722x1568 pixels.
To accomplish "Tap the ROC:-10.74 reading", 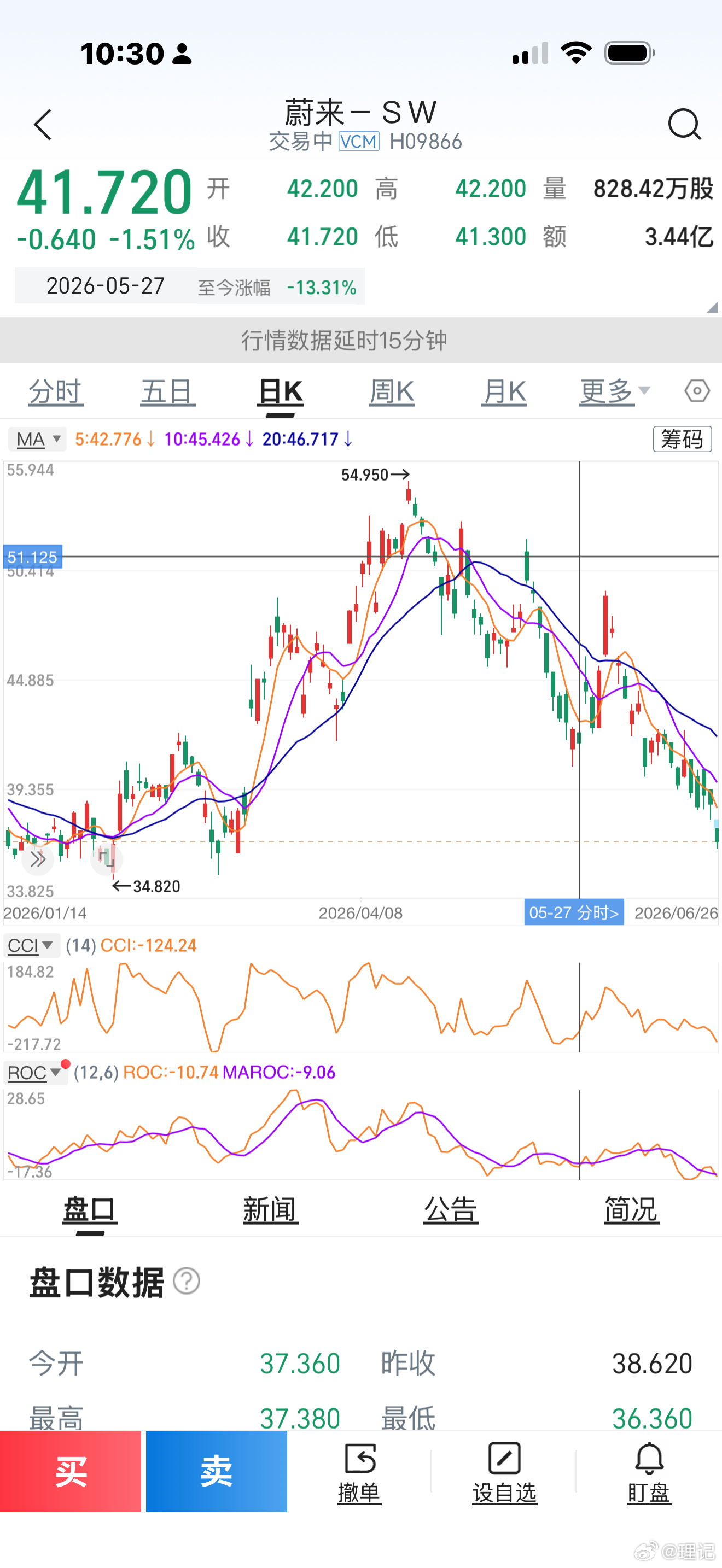I will (171, 1073).
